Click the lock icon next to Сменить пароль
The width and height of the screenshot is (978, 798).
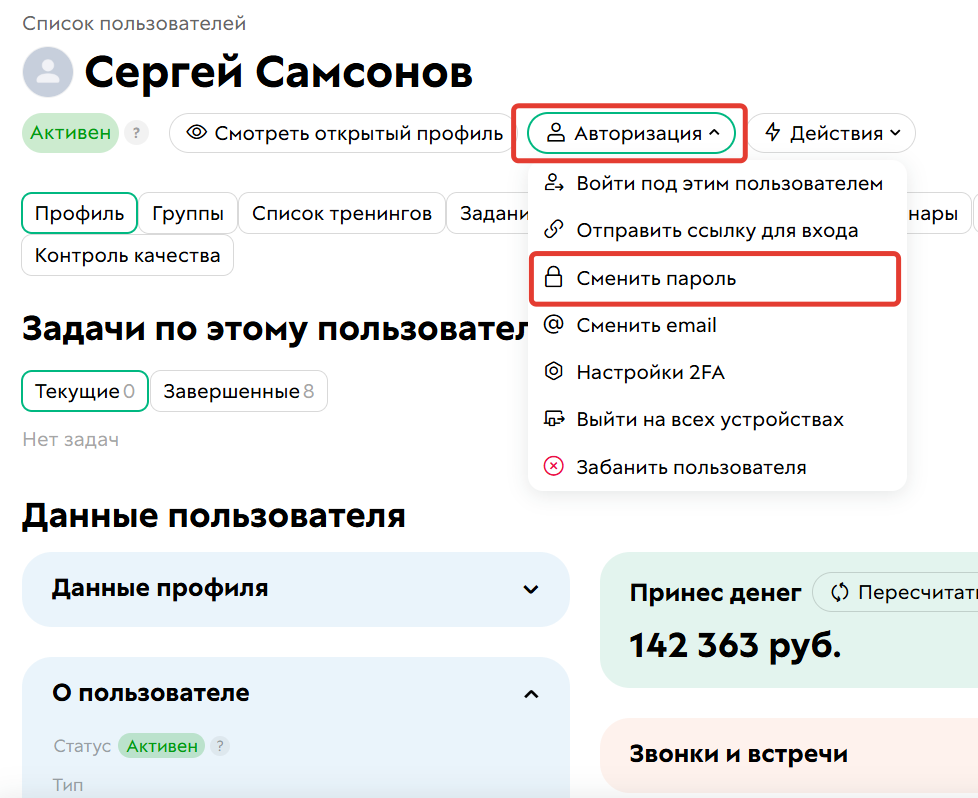click(x=554, y=278)
